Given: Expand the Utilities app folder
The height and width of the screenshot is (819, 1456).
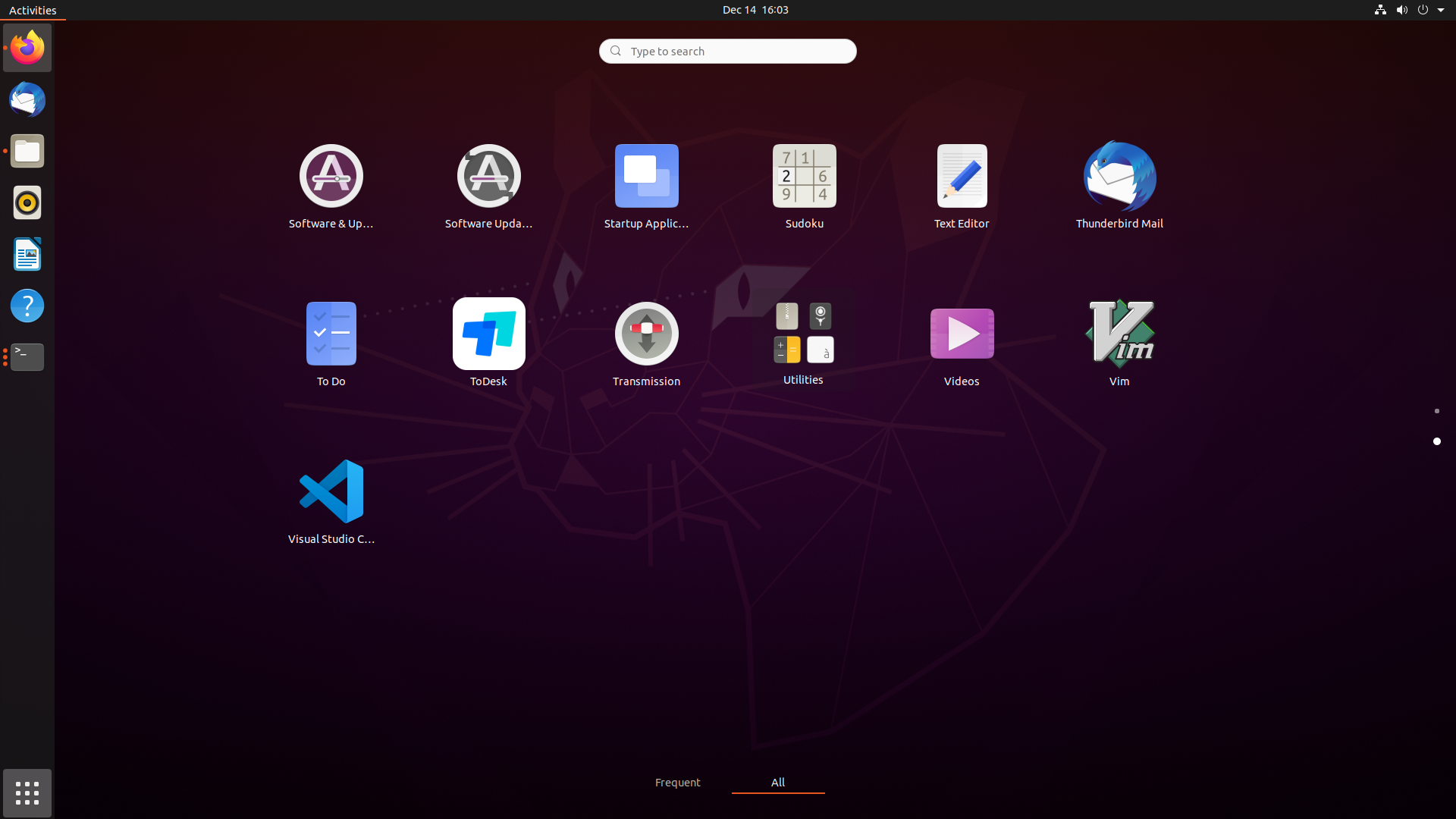Looking at the screenshot, I should 804,343.
